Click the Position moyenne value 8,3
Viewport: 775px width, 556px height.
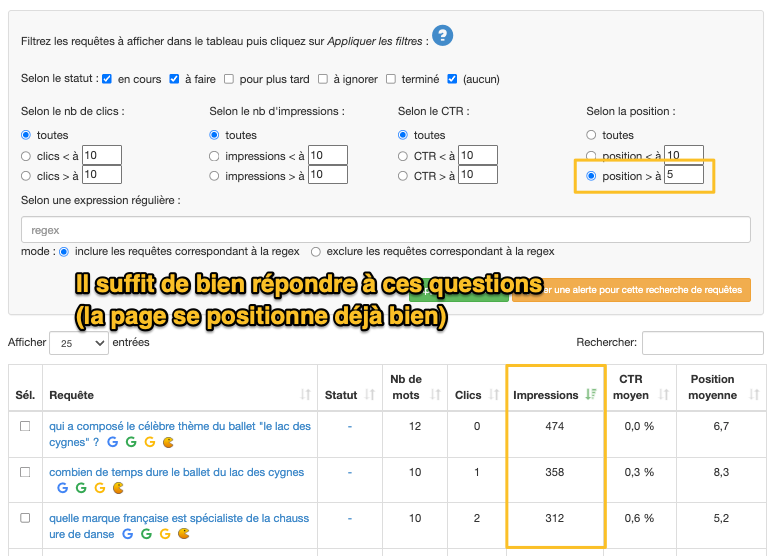721,472
